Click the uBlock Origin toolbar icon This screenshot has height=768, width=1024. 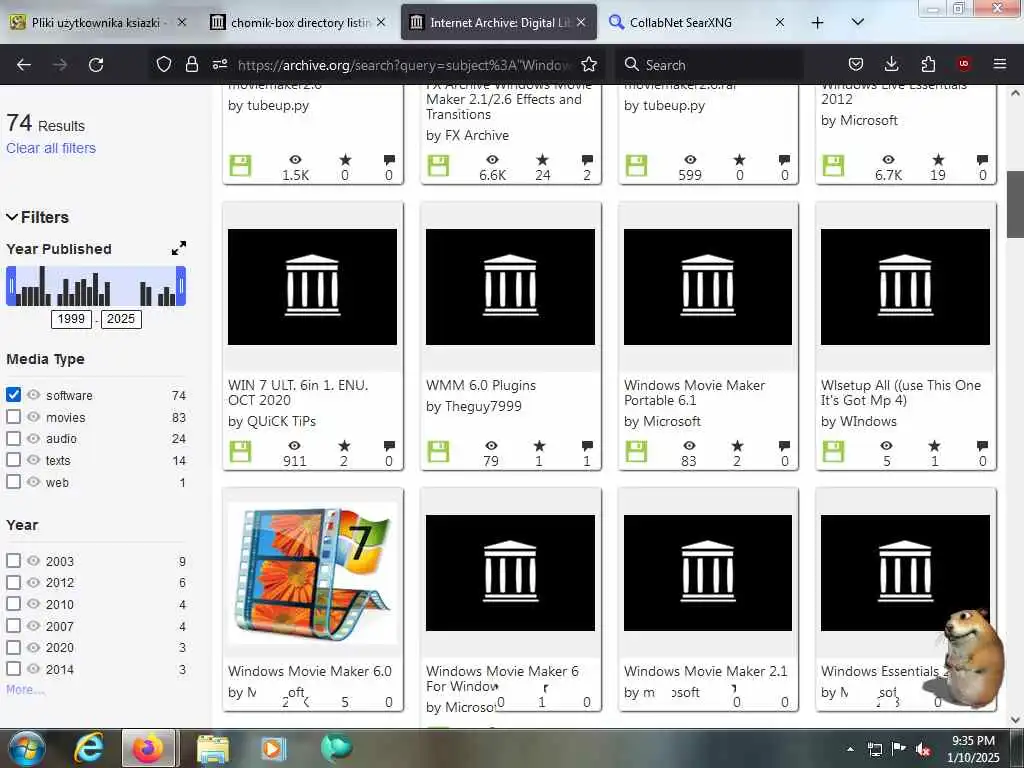[963, 64]
